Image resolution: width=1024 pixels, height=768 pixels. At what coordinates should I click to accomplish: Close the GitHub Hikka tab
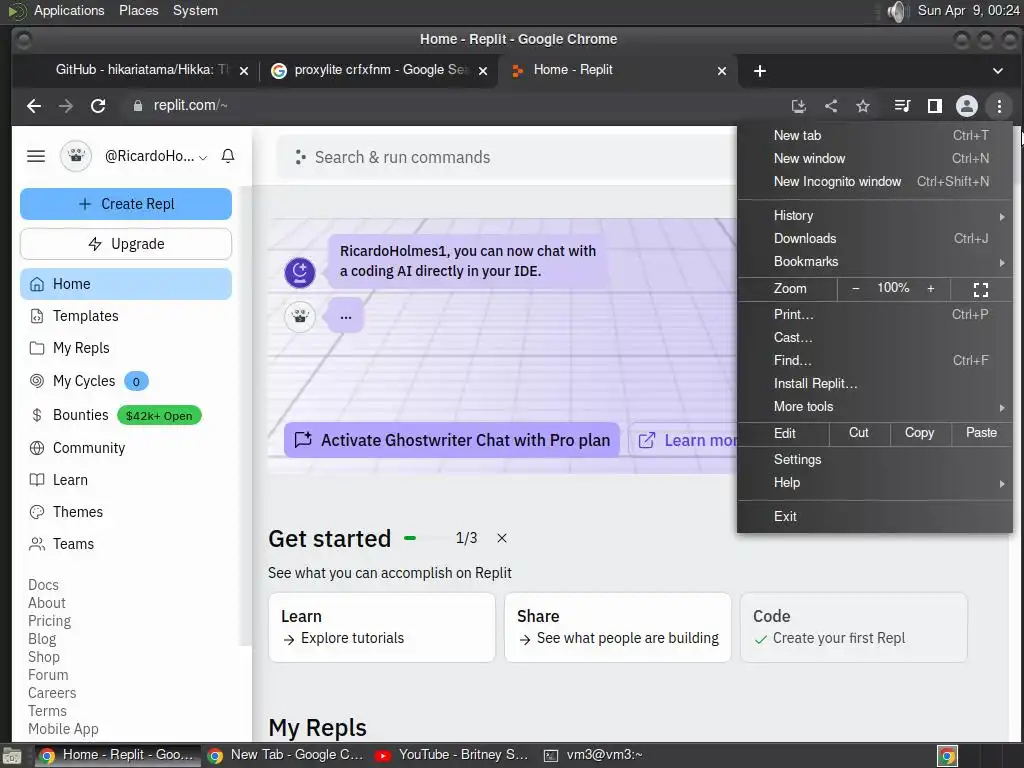244,71
